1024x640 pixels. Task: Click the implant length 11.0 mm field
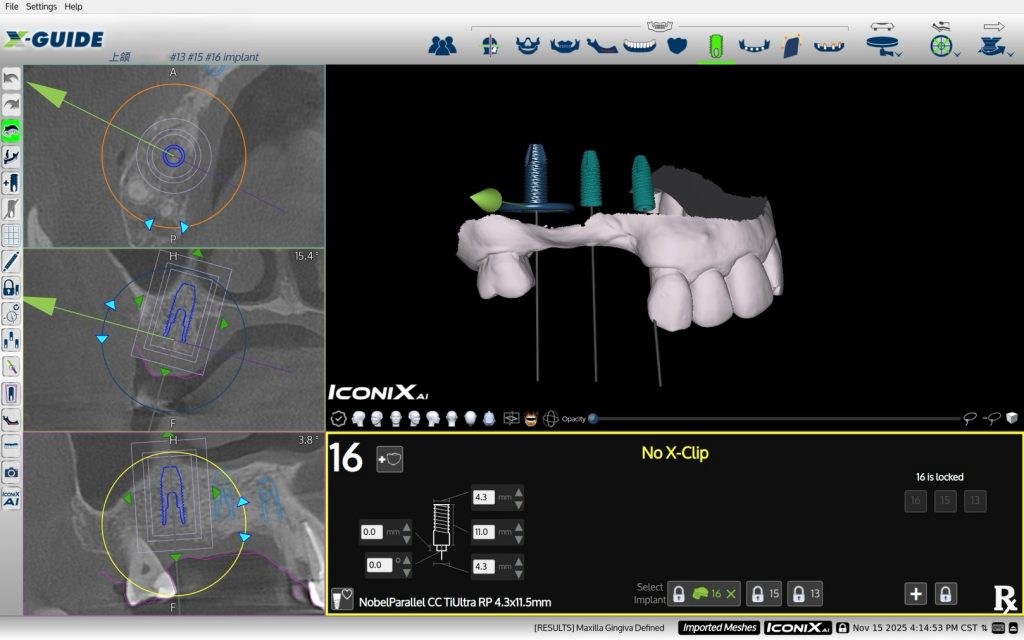tap(484, 532)
